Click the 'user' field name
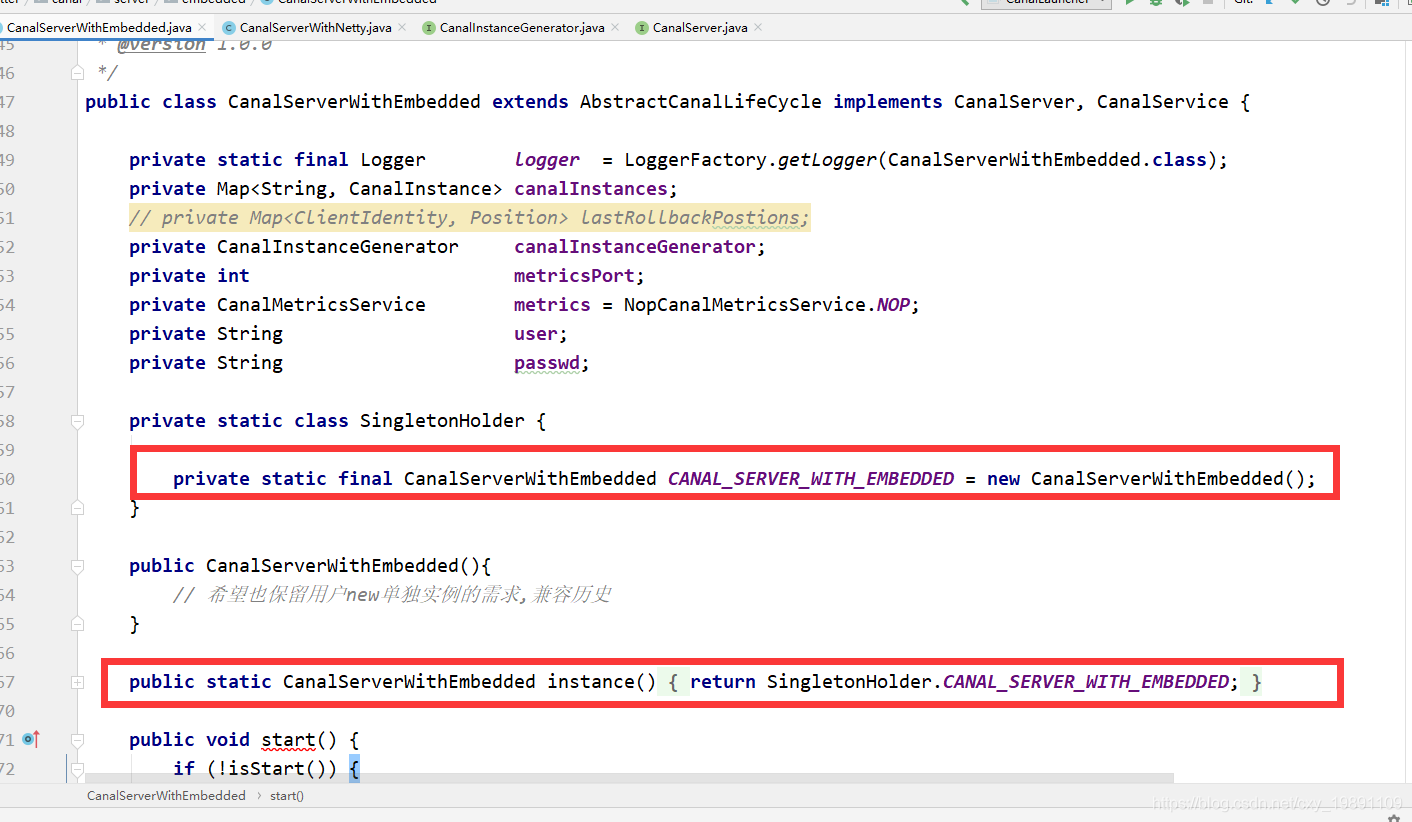This screenshot has width=1412, height=822. (536, 334)
